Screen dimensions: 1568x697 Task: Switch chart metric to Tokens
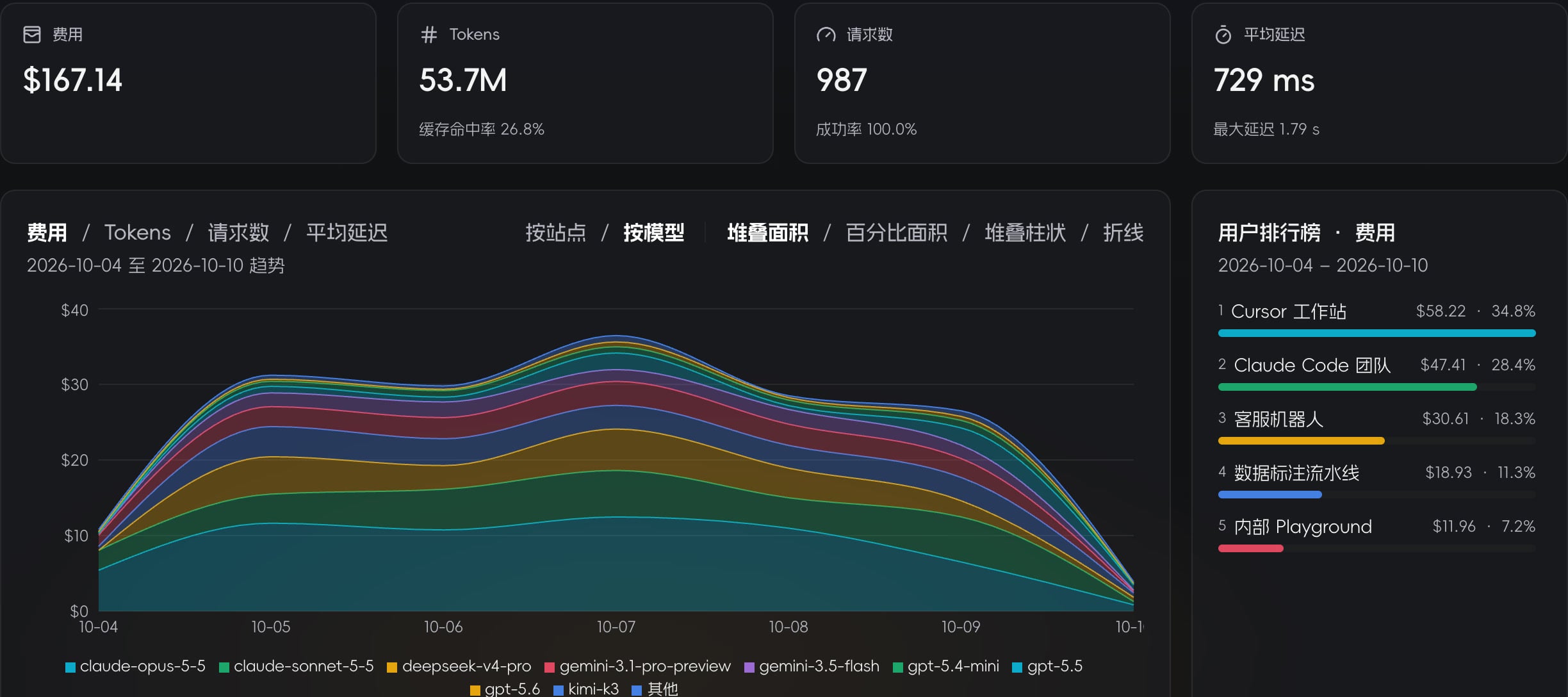tap(138, 233)
